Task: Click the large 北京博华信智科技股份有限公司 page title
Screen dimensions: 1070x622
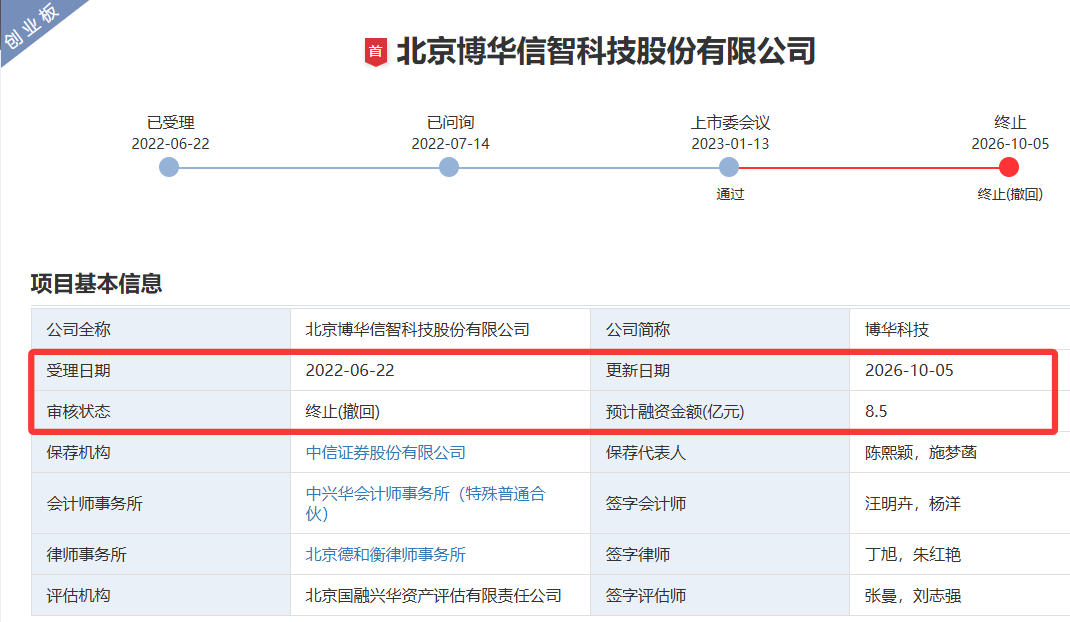Action: (x=606, y=51)
